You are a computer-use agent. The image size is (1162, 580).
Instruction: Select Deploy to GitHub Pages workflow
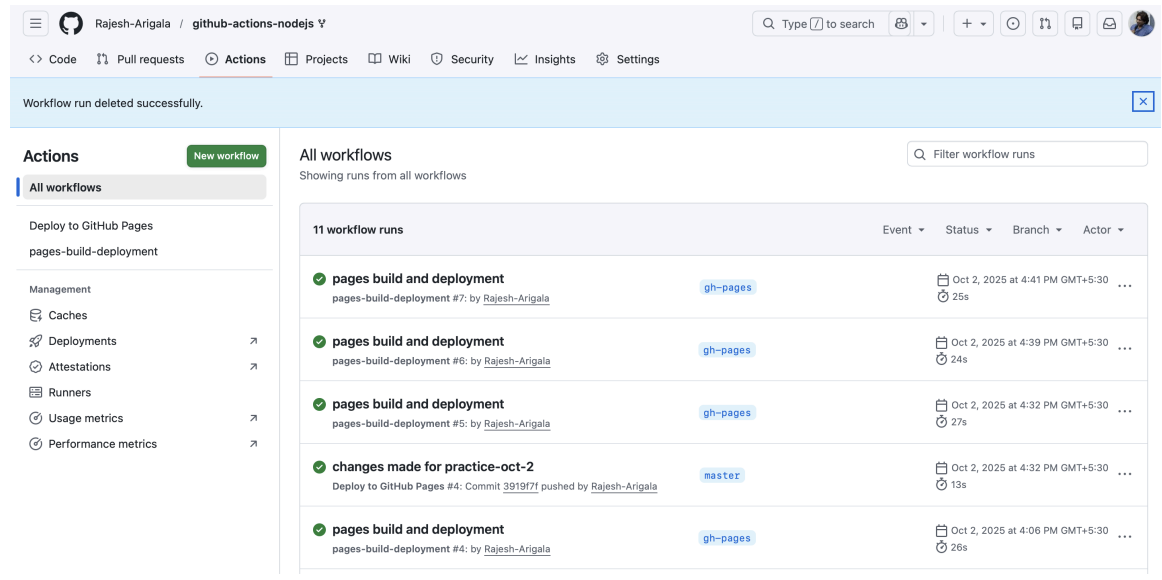91,225
